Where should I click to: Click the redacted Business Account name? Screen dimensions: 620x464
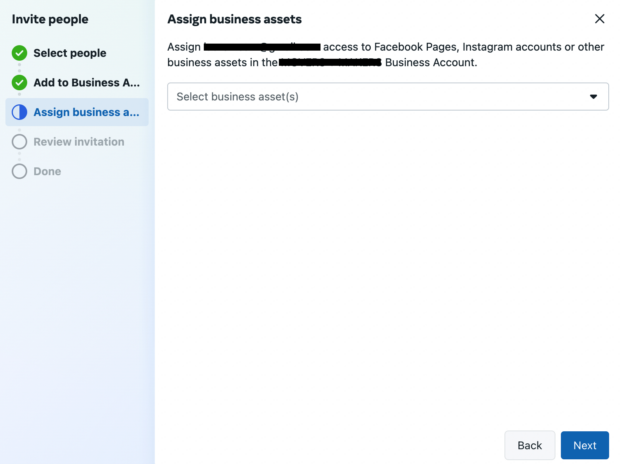point(330,62)
